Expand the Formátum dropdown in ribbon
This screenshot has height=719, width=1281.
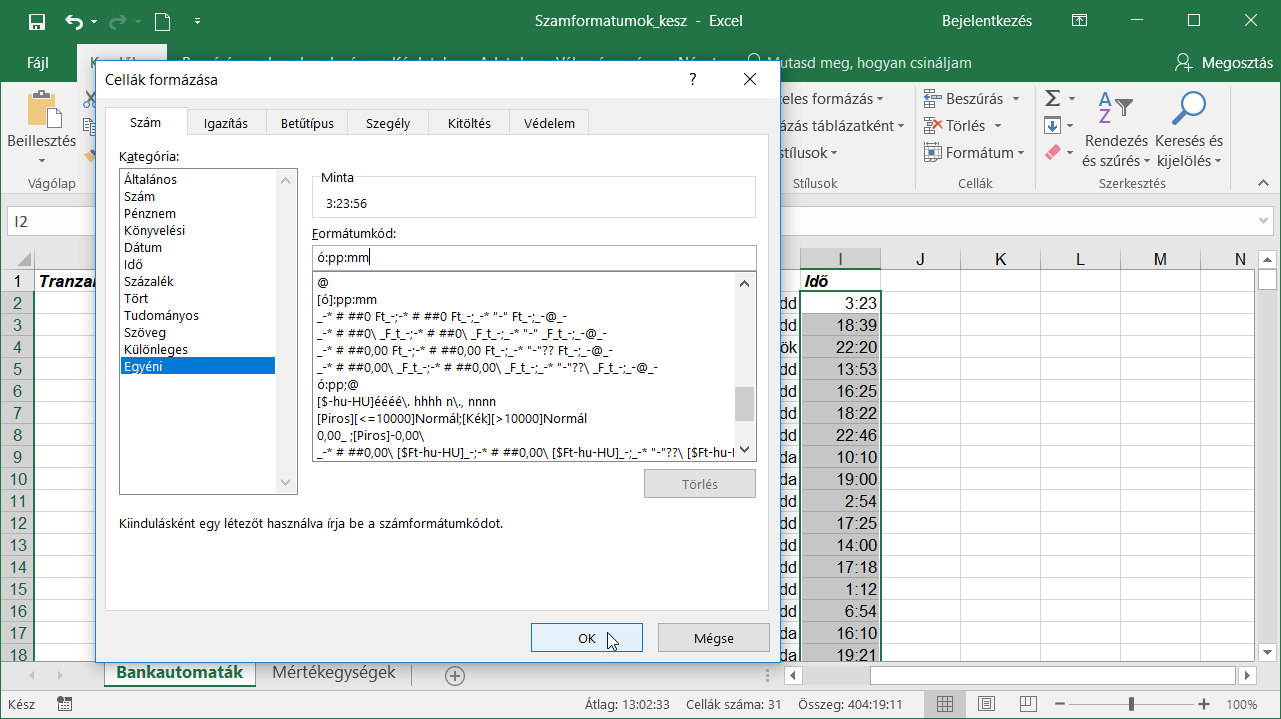(1021, 153)
